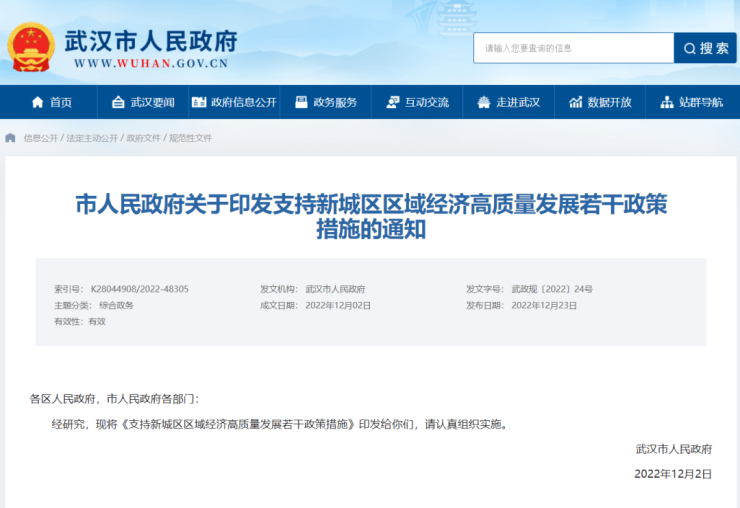Image resolution: width=740 pixels, height=508 pixels.
Task: Go to 法定主动公开 breadcrumb link
Action: click(92, 138)
